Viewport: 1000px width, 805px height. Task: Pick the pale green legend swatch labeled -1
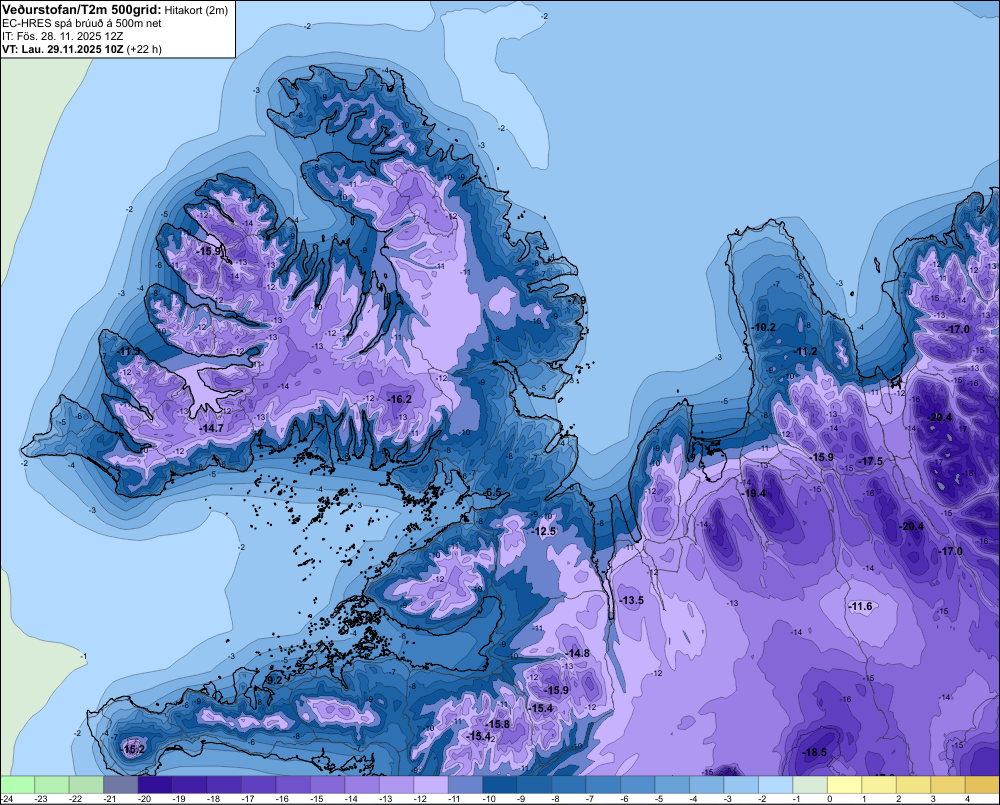click(810, 784)
